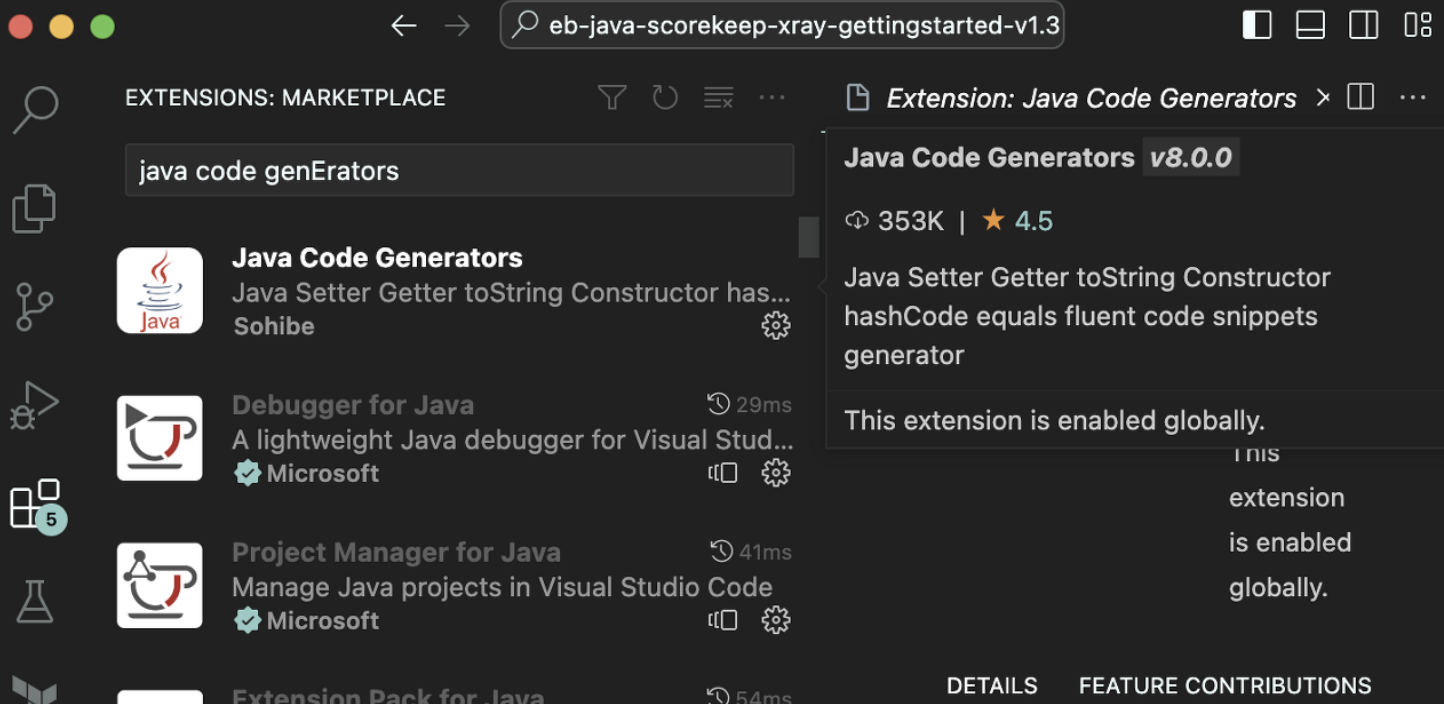Open the marketplace views and more actions menu
Viewport: 1444px width, 704px height.
point(772,97)
